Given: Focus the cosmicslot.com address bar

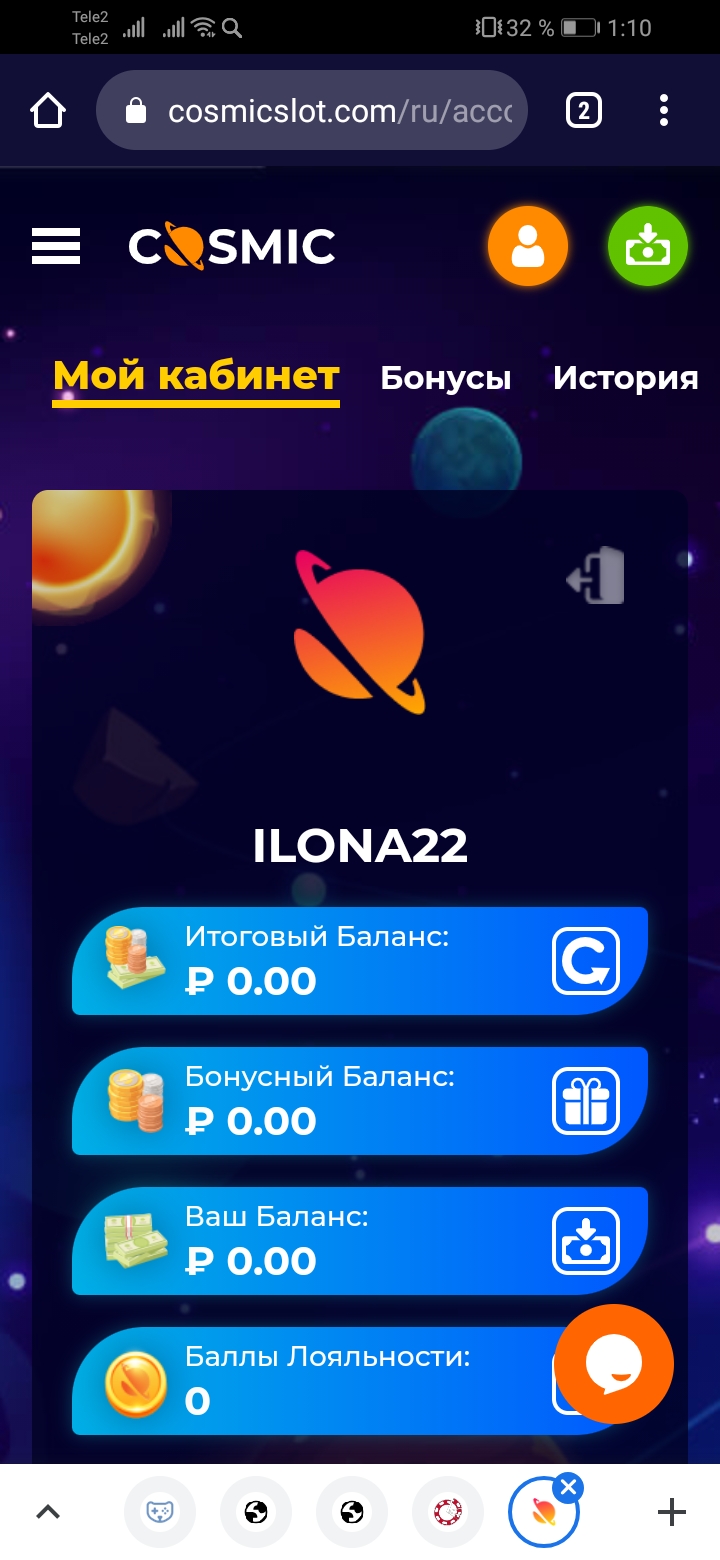Looking at the screenshot, I should (312, 111).
